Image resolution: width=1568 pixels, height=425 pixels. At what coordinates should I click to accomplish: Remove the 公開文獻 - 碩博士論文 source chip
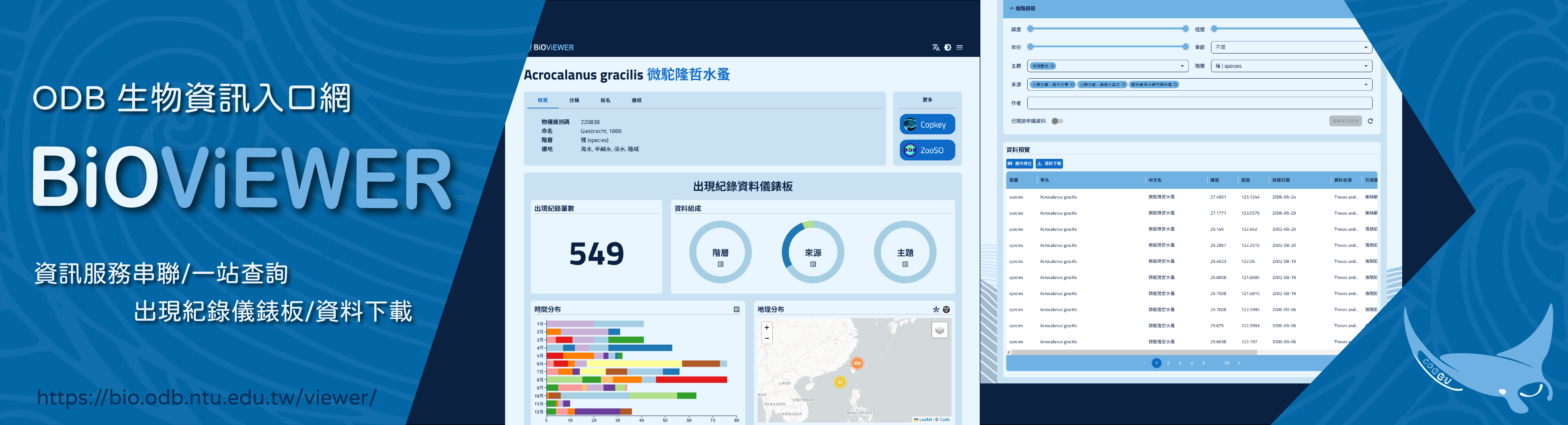pos(1124,85)
